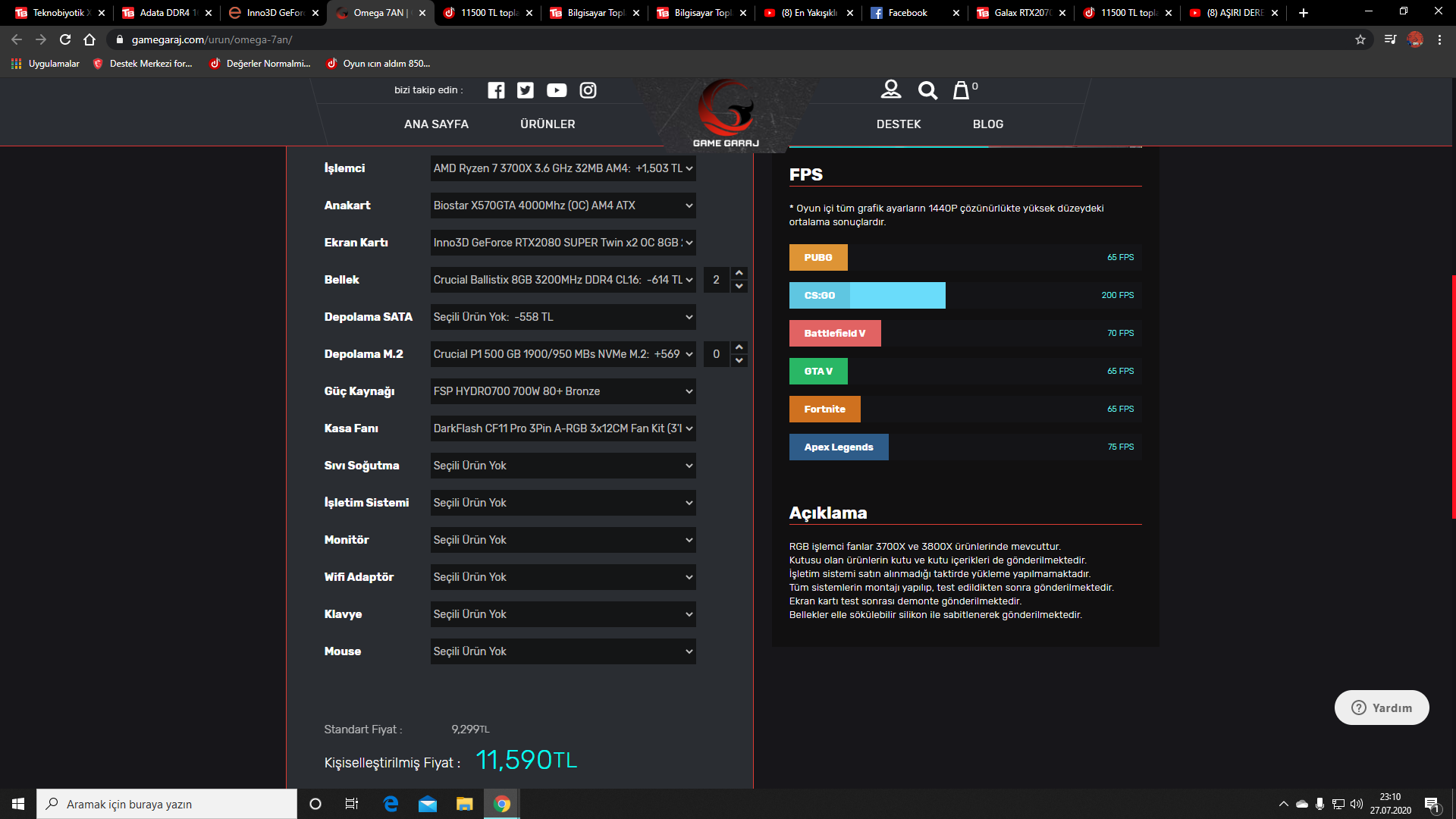Open Windows Start menu
Image resolution: width=1456 pixels, height=819 pixels.
18,804
